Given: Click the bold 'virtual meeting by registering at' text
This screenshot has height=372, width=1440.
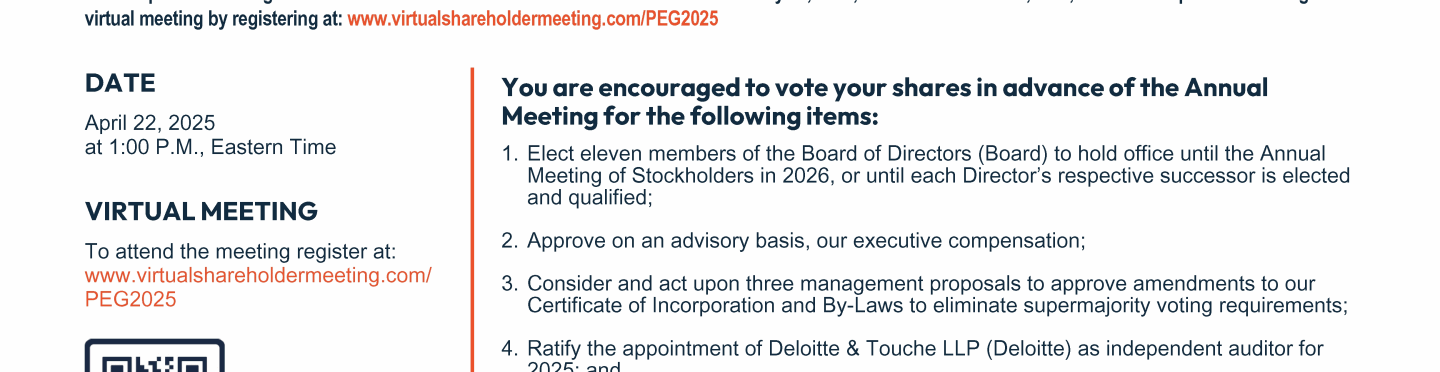Looking at the screenshot, I should [x=213, y=19].
